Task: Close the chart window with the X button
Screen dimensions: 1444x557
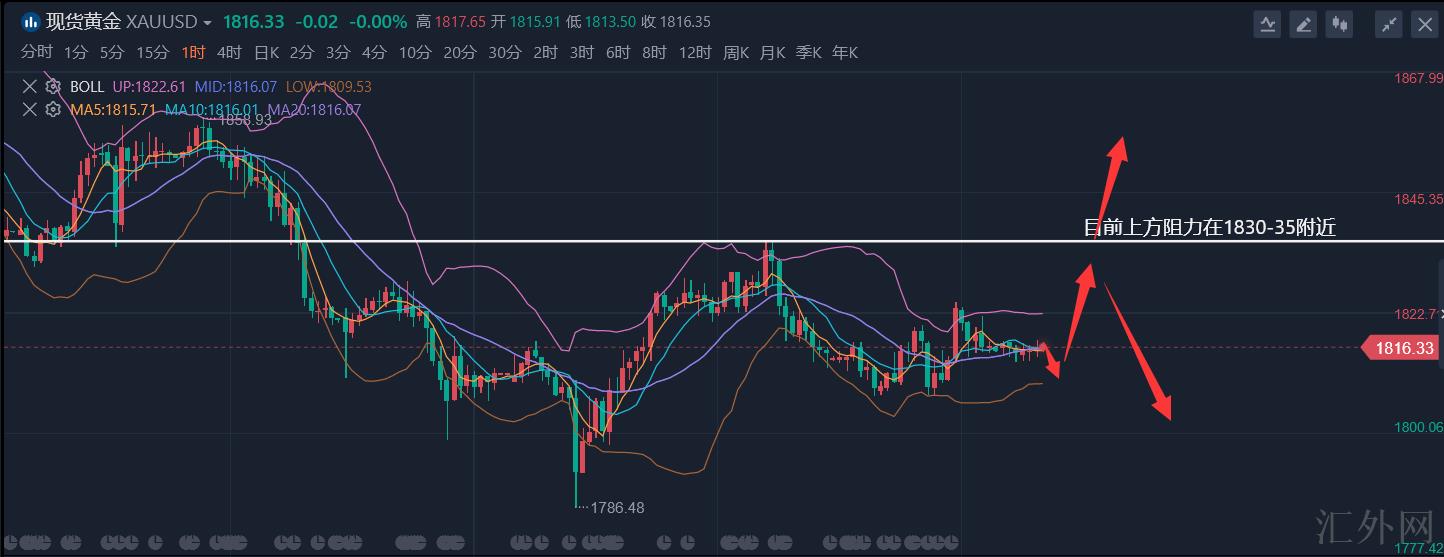Action: pos(1424,24)
